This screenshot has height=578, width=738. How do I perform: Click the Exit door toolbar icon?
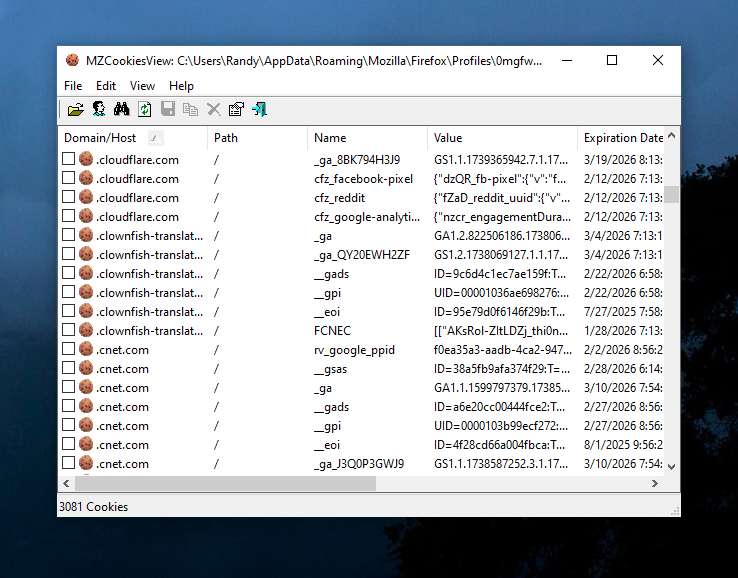(259, 109)
